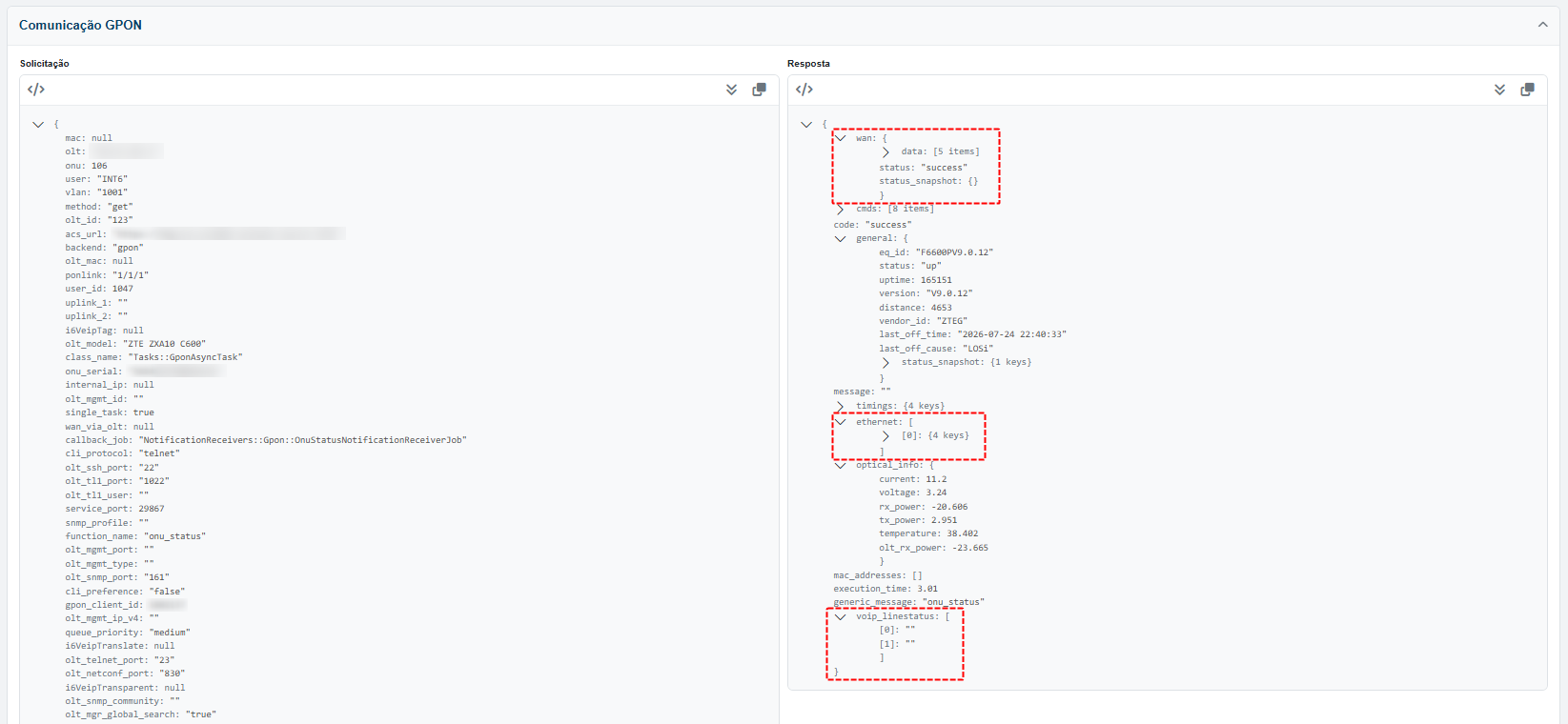
Task: Collapse the Comunicação GPON panel
Action: pyautogui.click(x=1542, y=25)
